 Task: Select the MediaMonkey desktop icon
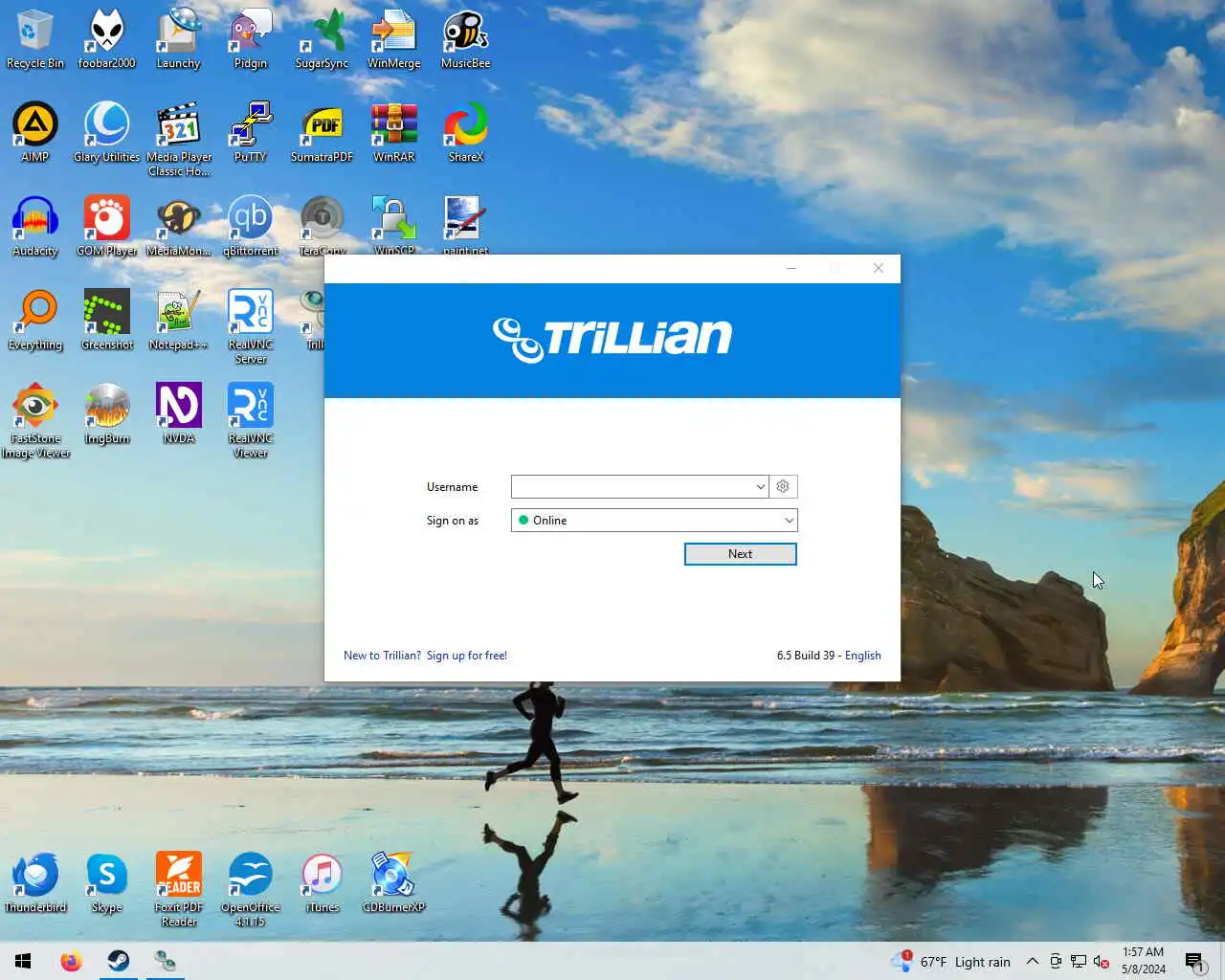coord(178,226)
